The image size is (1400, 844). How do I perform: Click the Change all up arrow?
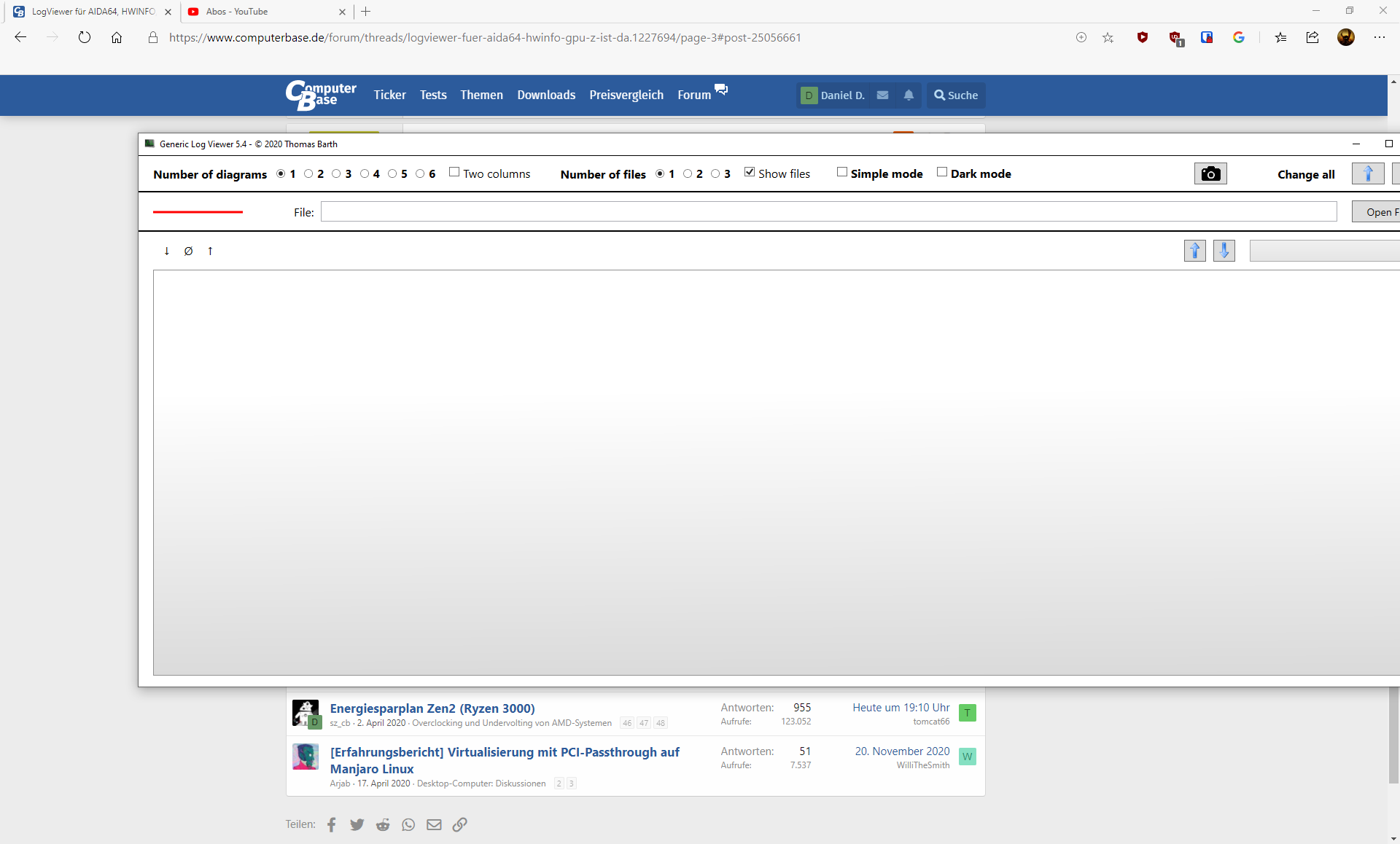(x=1367, y=173)
